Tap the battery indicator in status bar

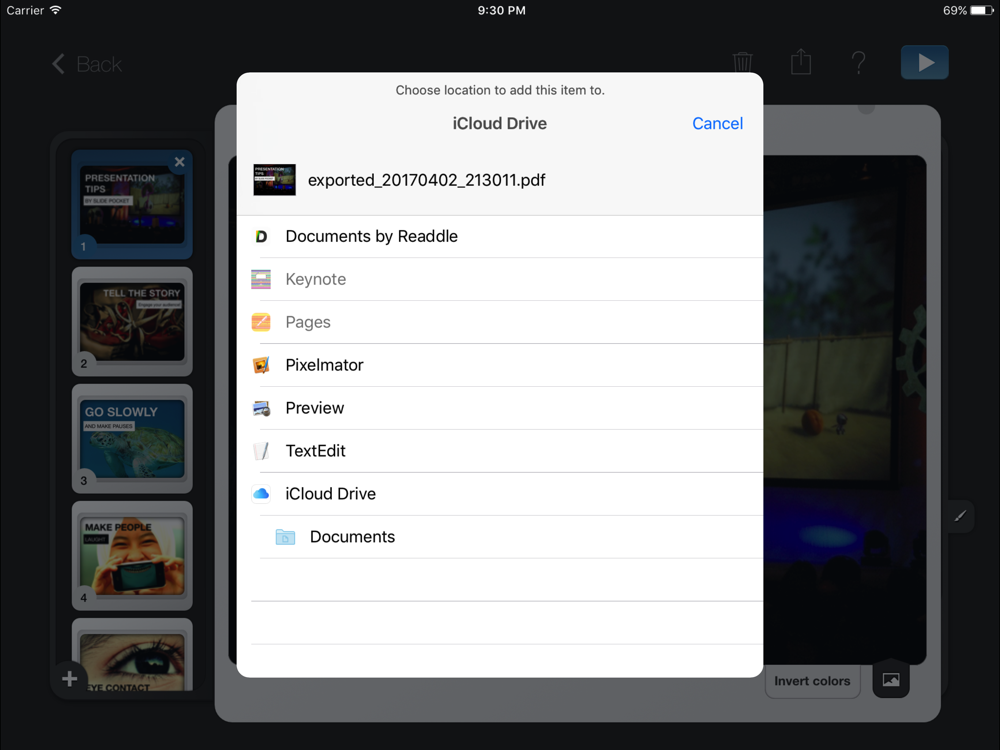pyautogui.click(x=982, y=10)
